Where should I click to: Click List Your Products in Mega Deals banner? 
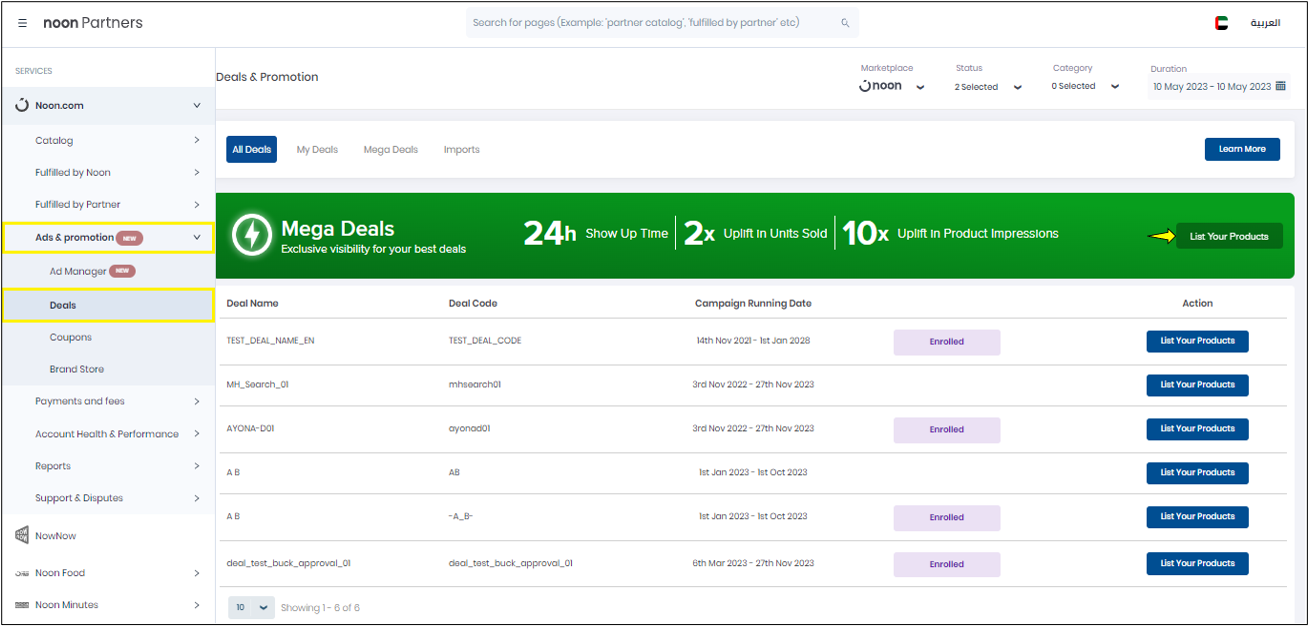pos(1228,237)
